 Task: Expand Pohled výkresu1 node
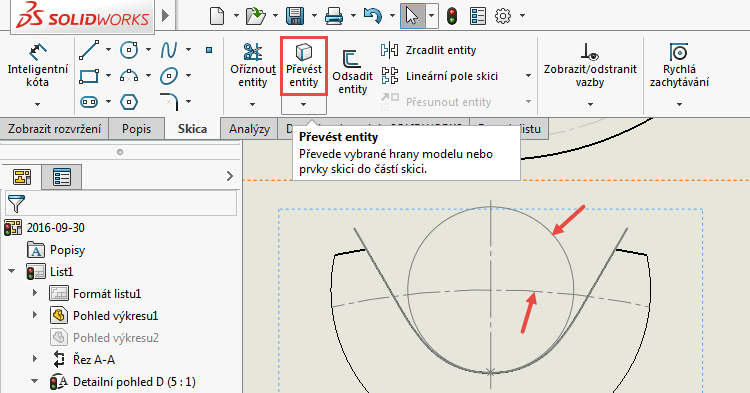34,315
